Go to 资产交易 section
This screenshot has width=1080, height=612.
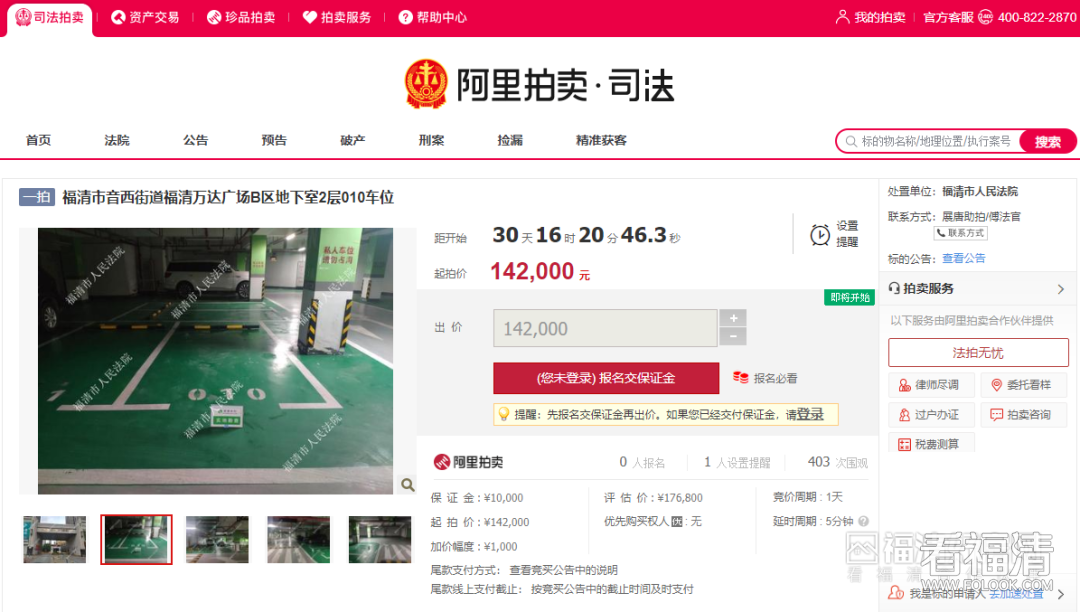pos(145,17)
